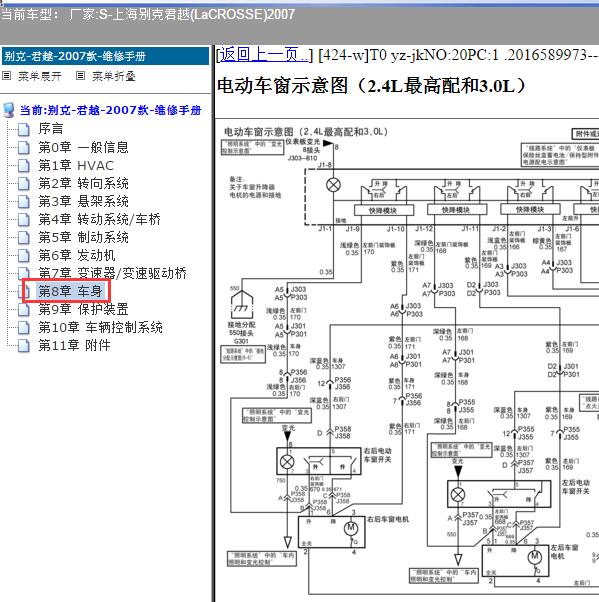Click the 别克-君越-2007款-维修手册 panel header
This screenshot has height=602, width=599.
[x=106, y=56]
